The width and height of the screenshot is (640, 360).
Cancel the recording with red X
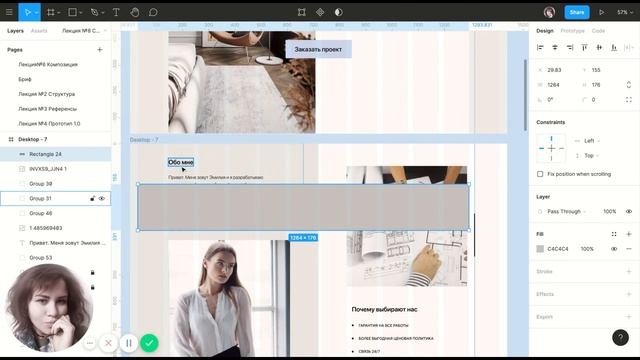pos(108,343)
